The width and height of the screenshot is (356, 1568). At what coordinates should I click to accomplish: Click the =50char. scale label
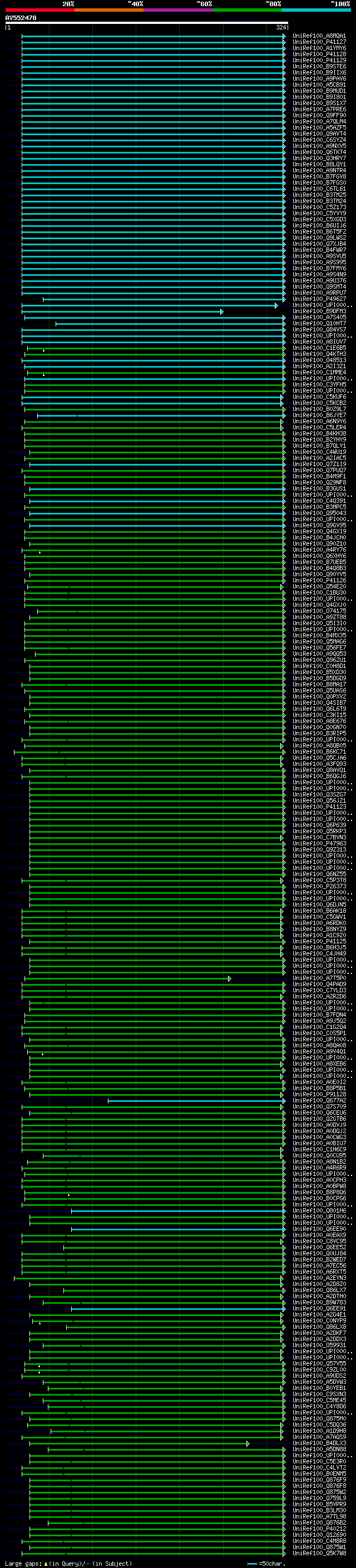[x=272, y=1564]
